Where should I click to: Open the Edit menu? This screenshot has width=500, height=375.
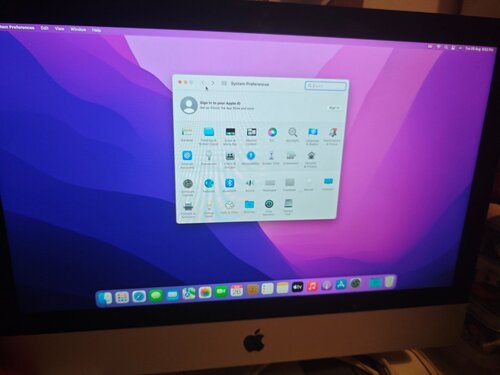44,28
